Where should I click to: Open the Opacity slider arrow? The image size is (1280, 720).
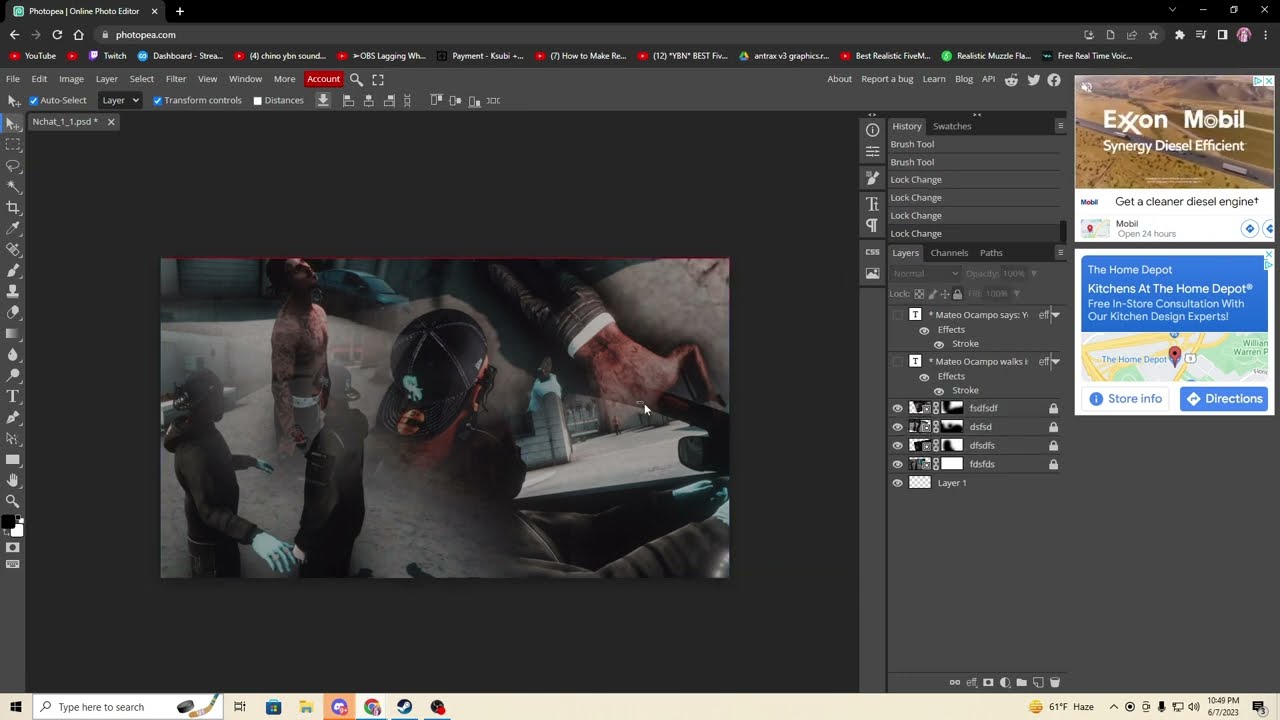pyautogui.click(x=1034, y=273)
